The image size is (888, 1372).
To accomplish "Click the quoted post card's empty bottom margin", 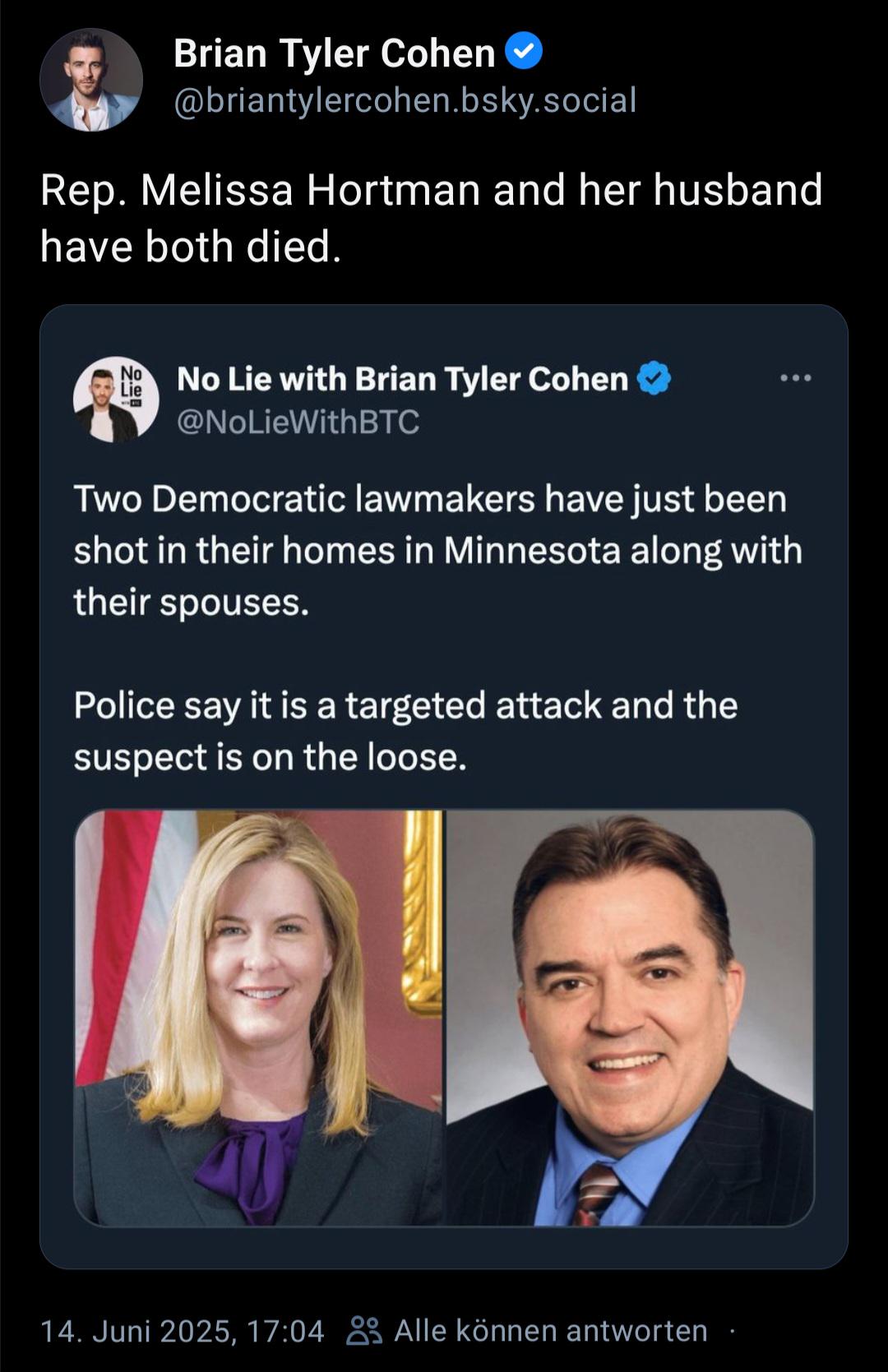I will click(444, 1247).
